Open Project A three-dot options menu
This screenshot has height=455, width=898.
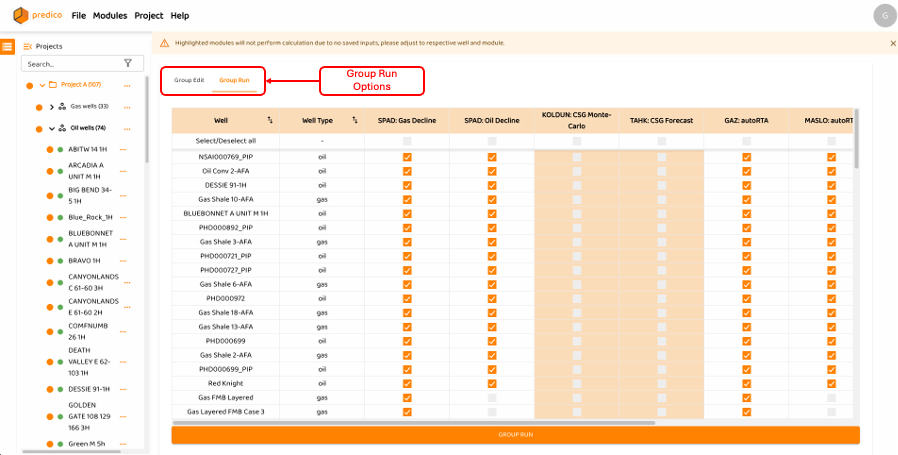[124, 85]
